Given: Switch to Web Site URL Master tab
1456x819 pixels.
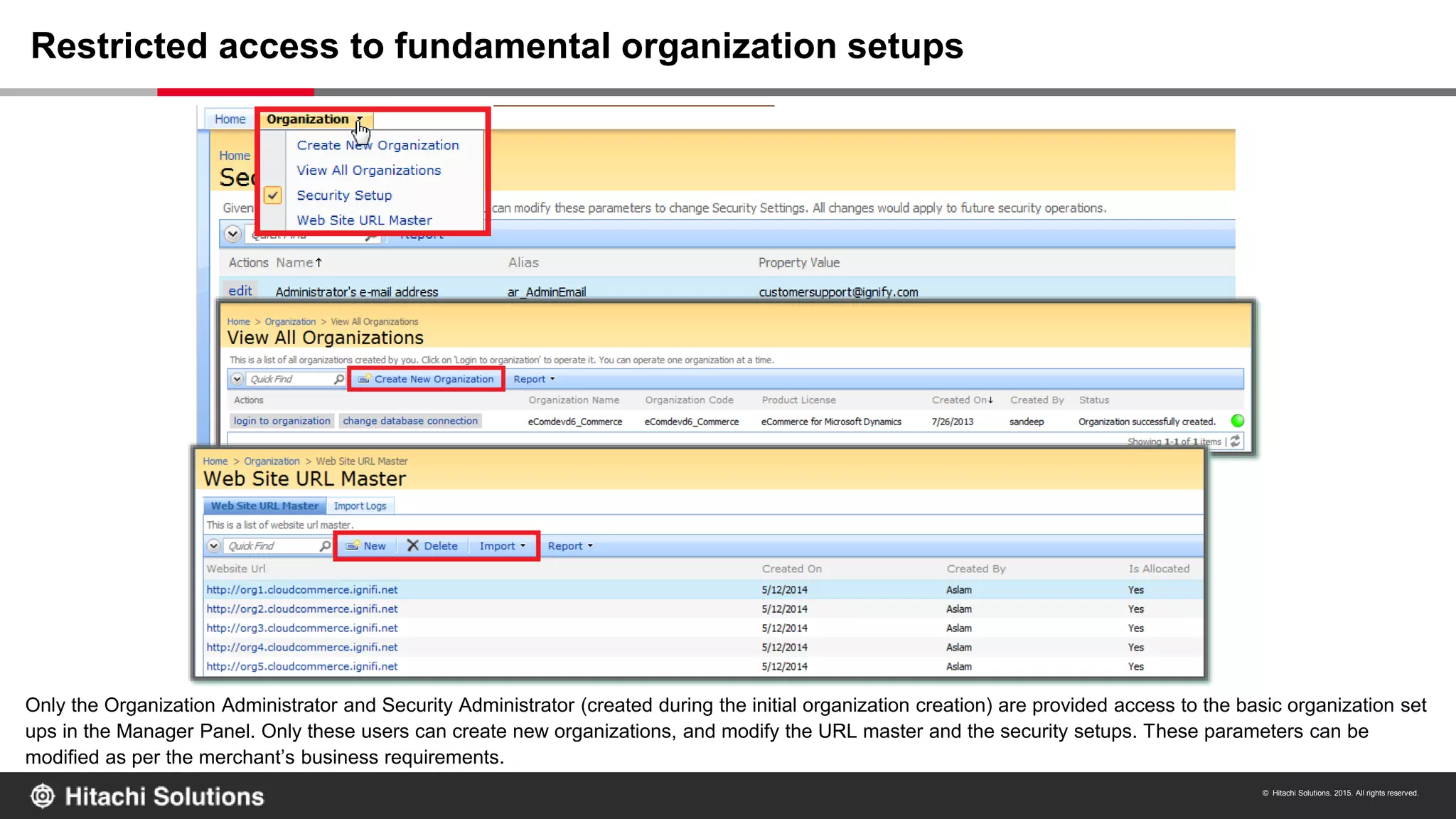Looking at the screenshot, I should click(265, 505).
